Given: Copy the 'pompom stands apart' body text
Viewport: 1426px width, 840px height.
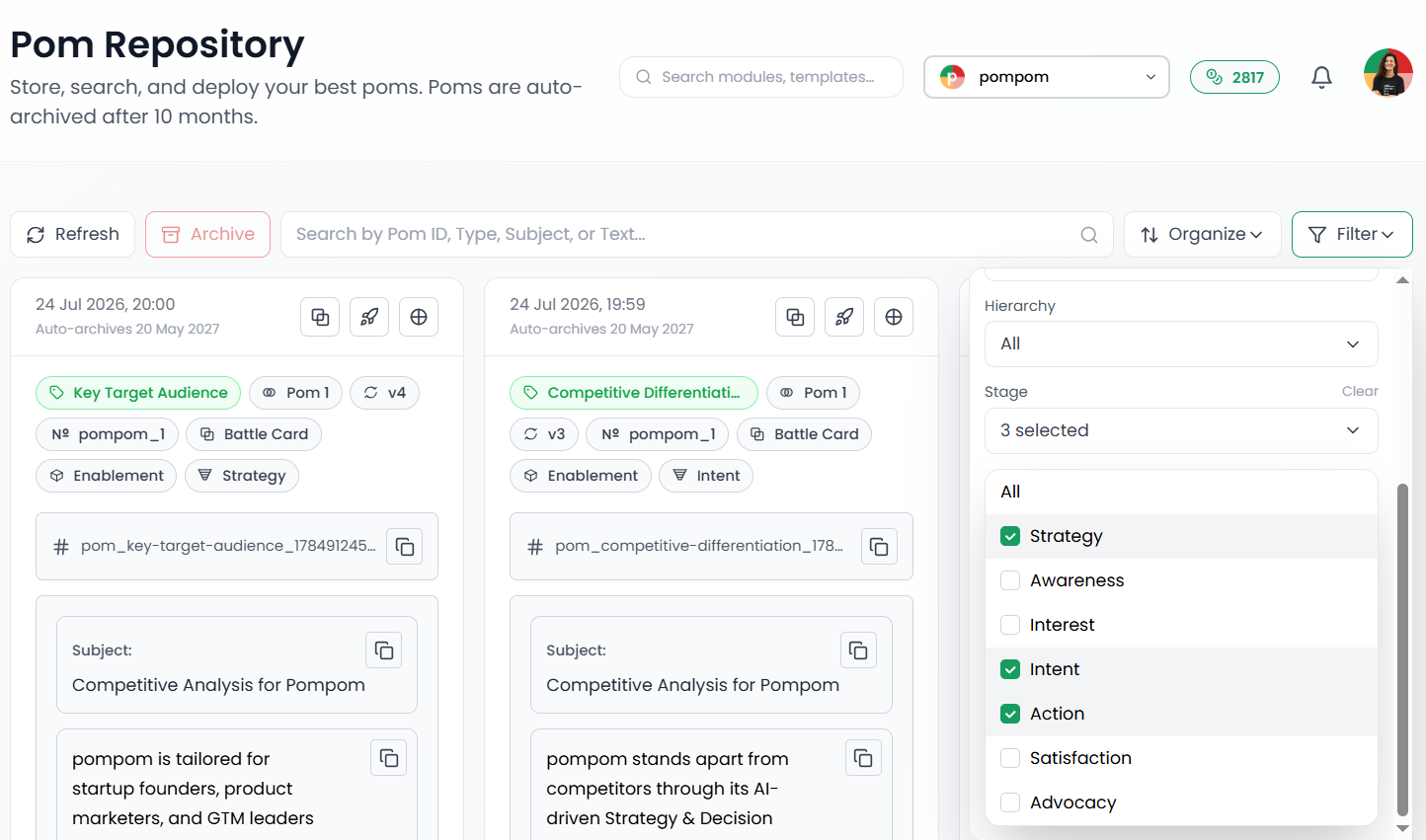Looking at the screenshot, I should (x=863, y=758).
